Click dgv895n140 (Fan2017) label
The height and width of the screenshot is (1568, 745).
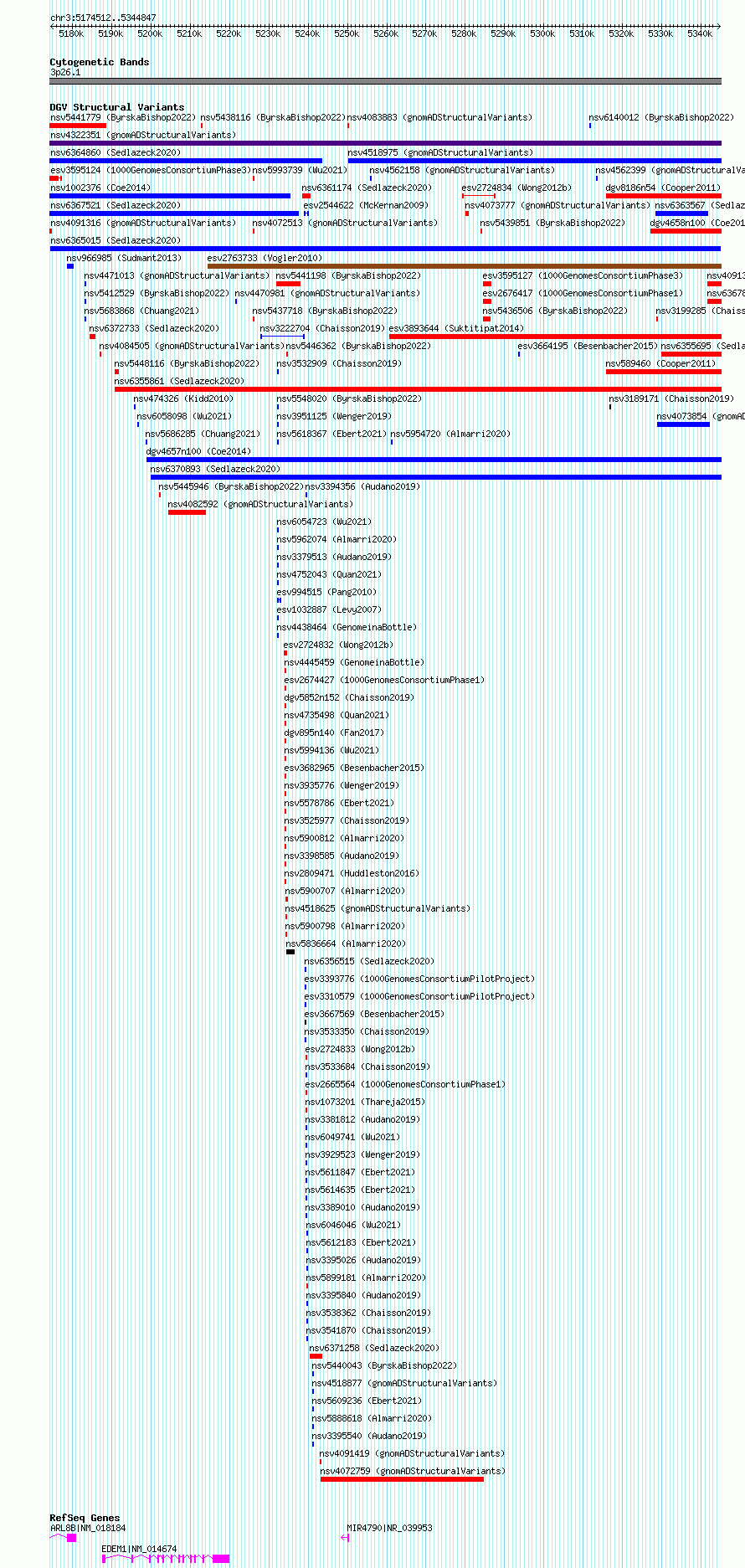[x=333, y=733]
